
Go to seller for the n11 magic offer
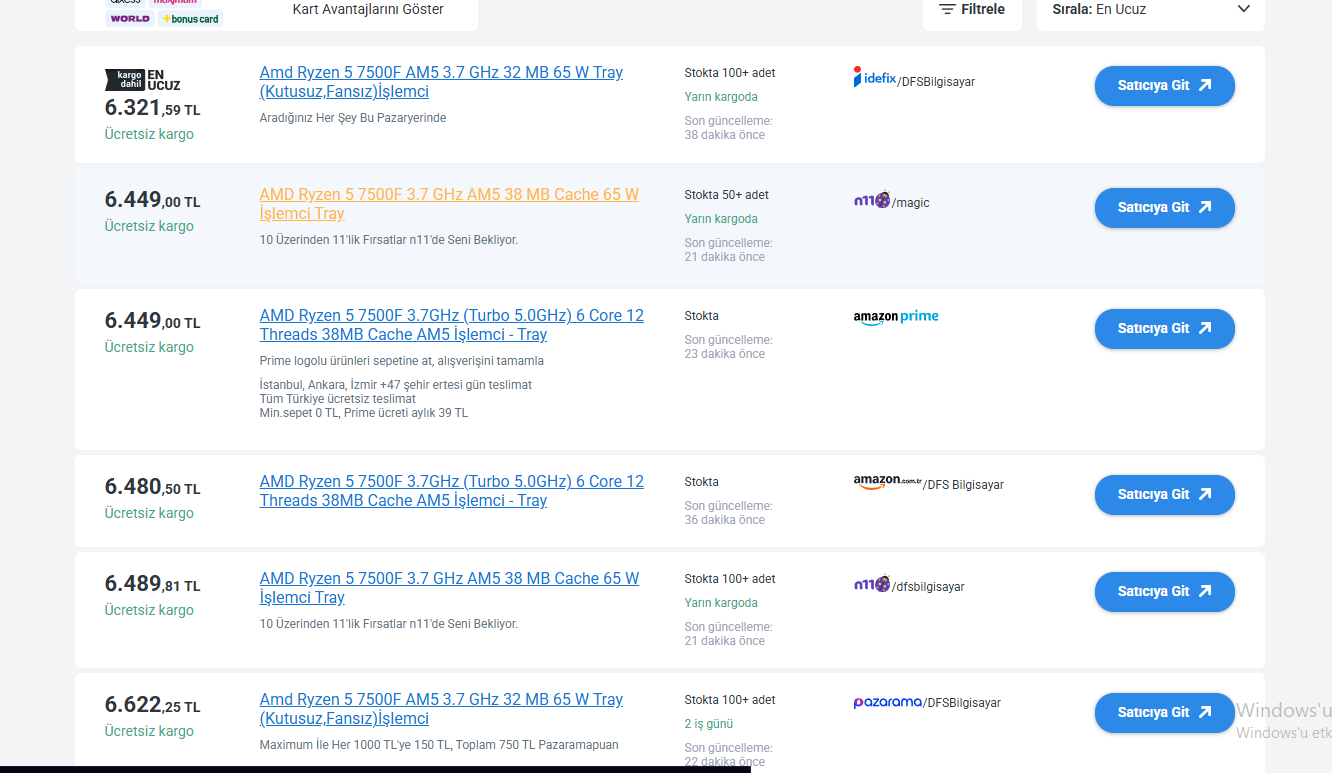coord(1165,207)
